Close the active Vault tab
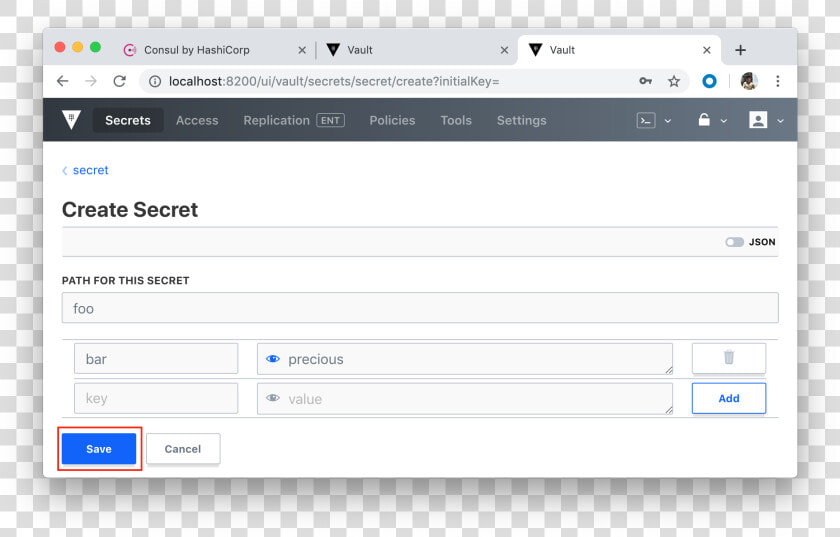This screenshot has height=537, width=840. (707, 50)
